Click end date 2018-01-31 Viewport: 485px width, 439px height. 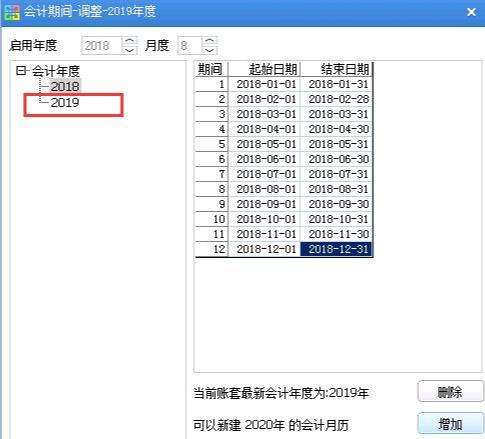(336, 84)
